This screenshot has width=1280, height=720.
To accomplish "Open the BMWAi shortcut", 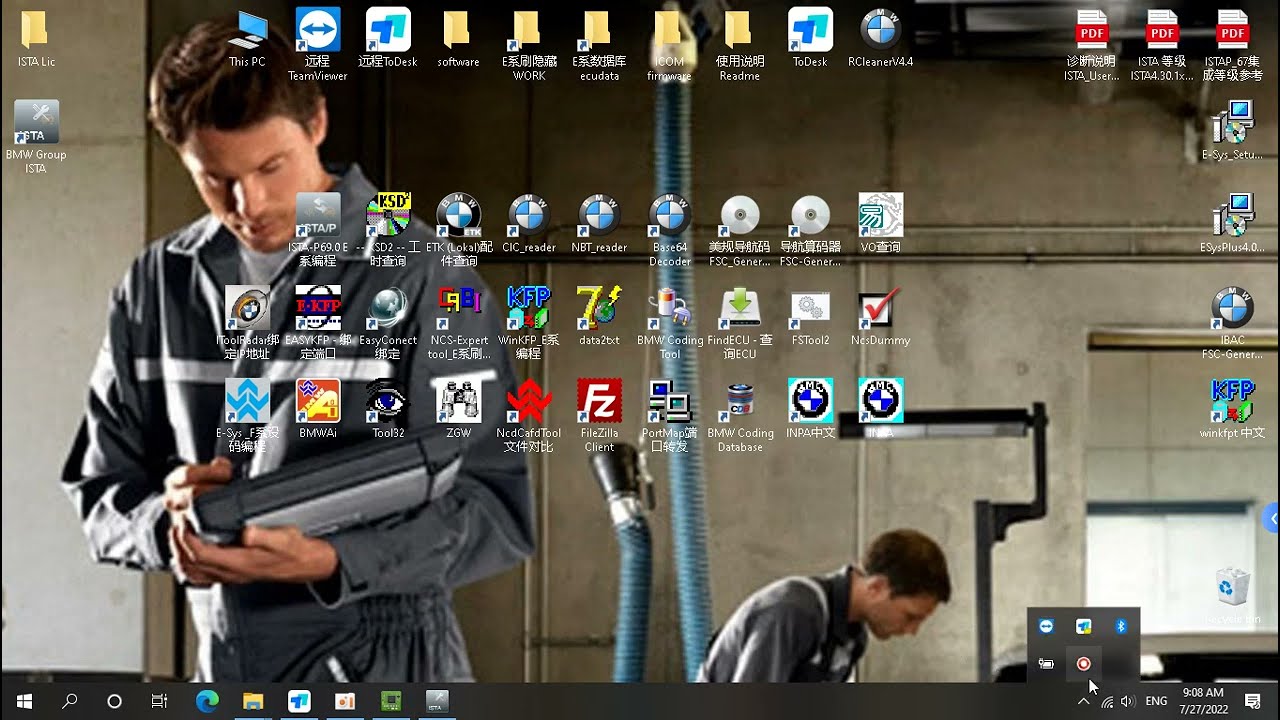I will tap(318, 409).
